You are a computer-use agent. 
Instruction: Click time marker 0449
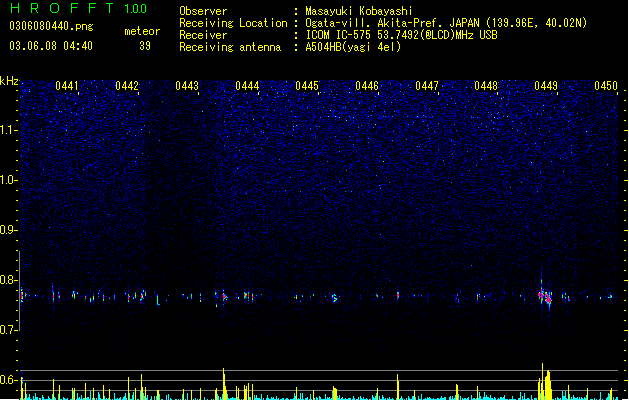pyautogui.click(x=546, y=86)
